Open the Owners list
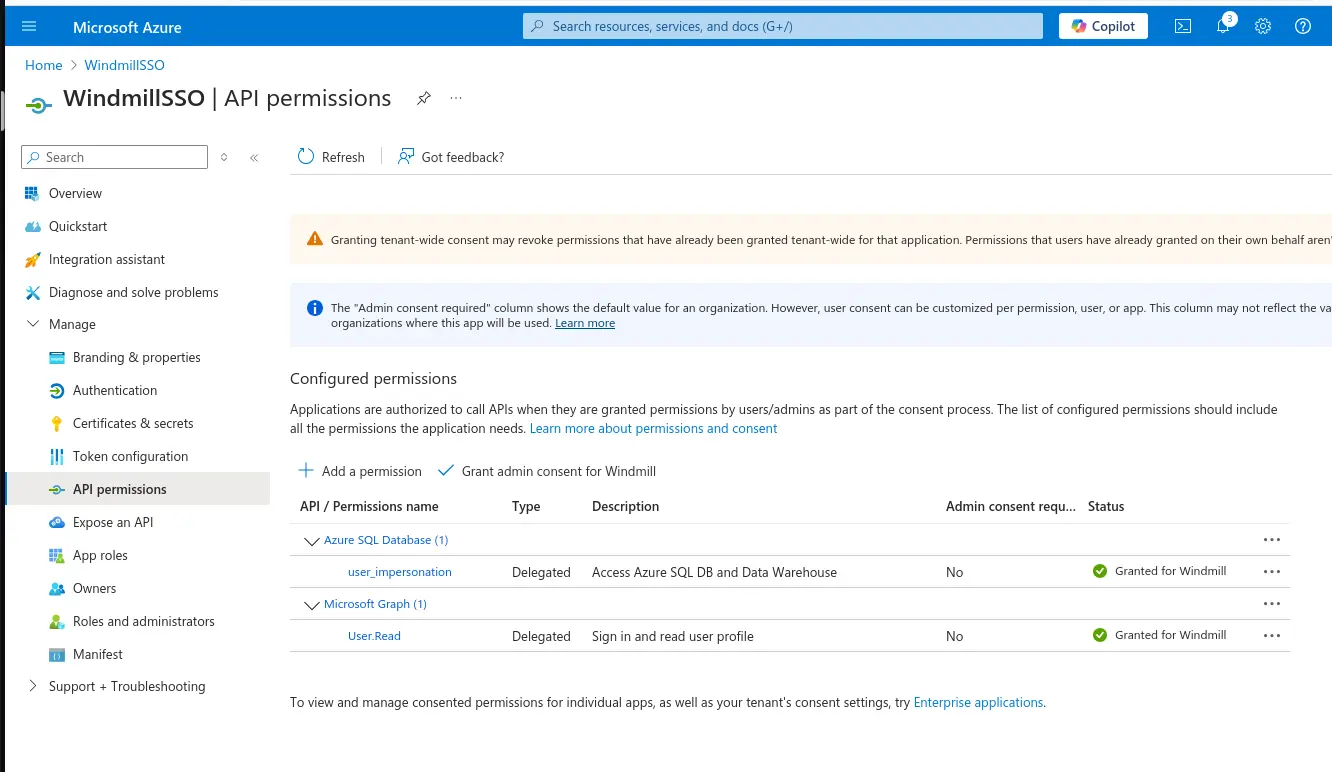The width and height of the screenshot is (1332, 772). [92, 588]
